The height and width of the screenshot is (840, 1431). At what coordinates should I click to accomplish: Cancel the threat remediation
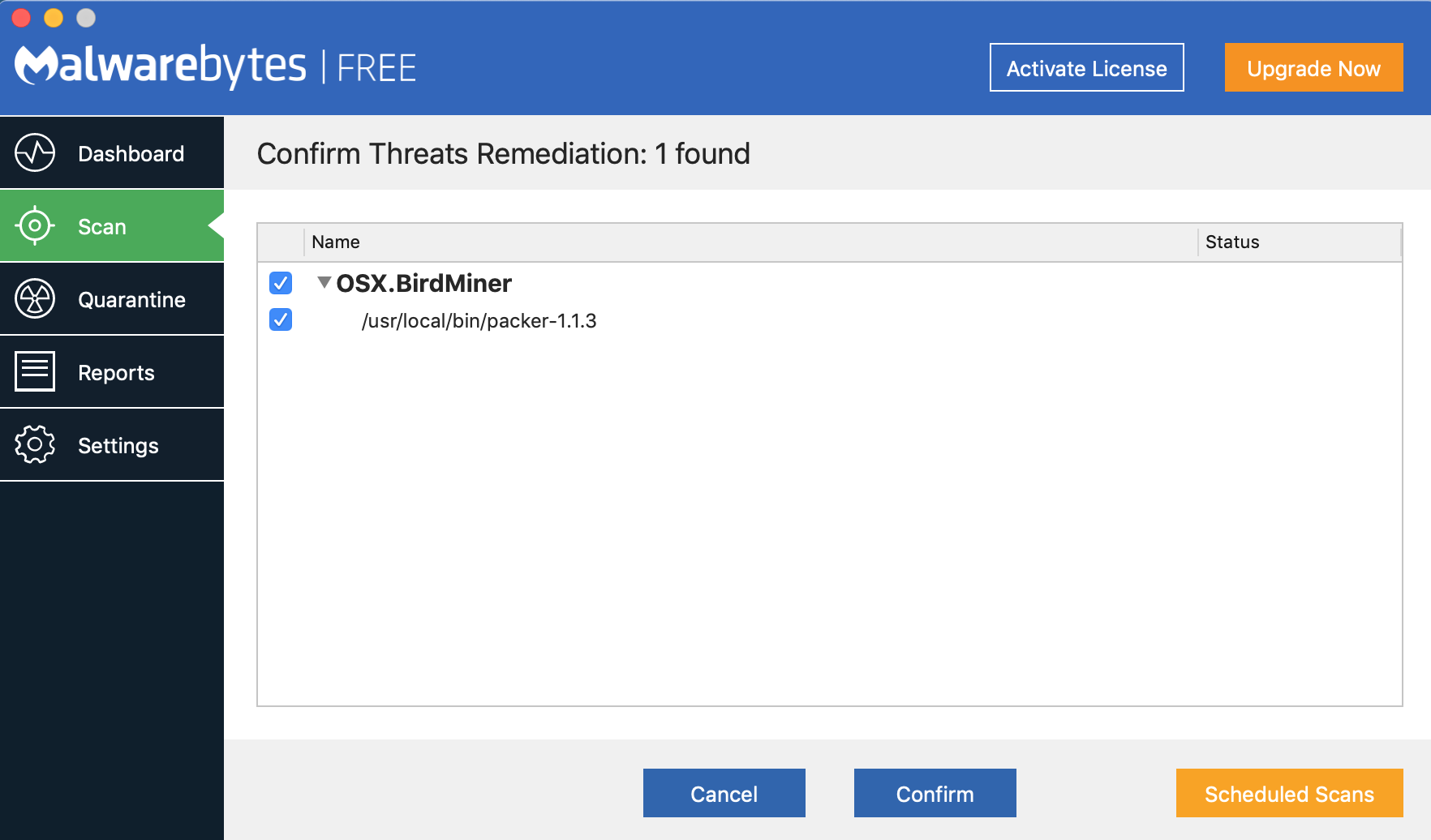coord(724,793)
